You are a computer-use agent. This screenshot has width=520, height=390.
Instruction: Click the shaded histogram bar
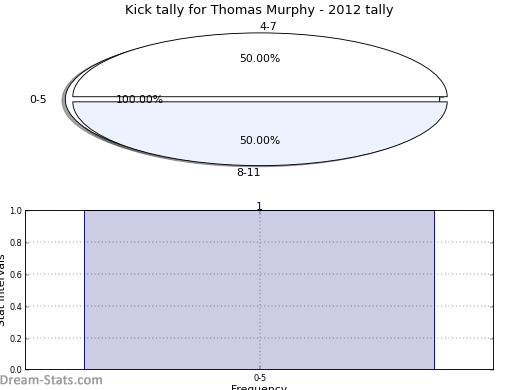259,290
